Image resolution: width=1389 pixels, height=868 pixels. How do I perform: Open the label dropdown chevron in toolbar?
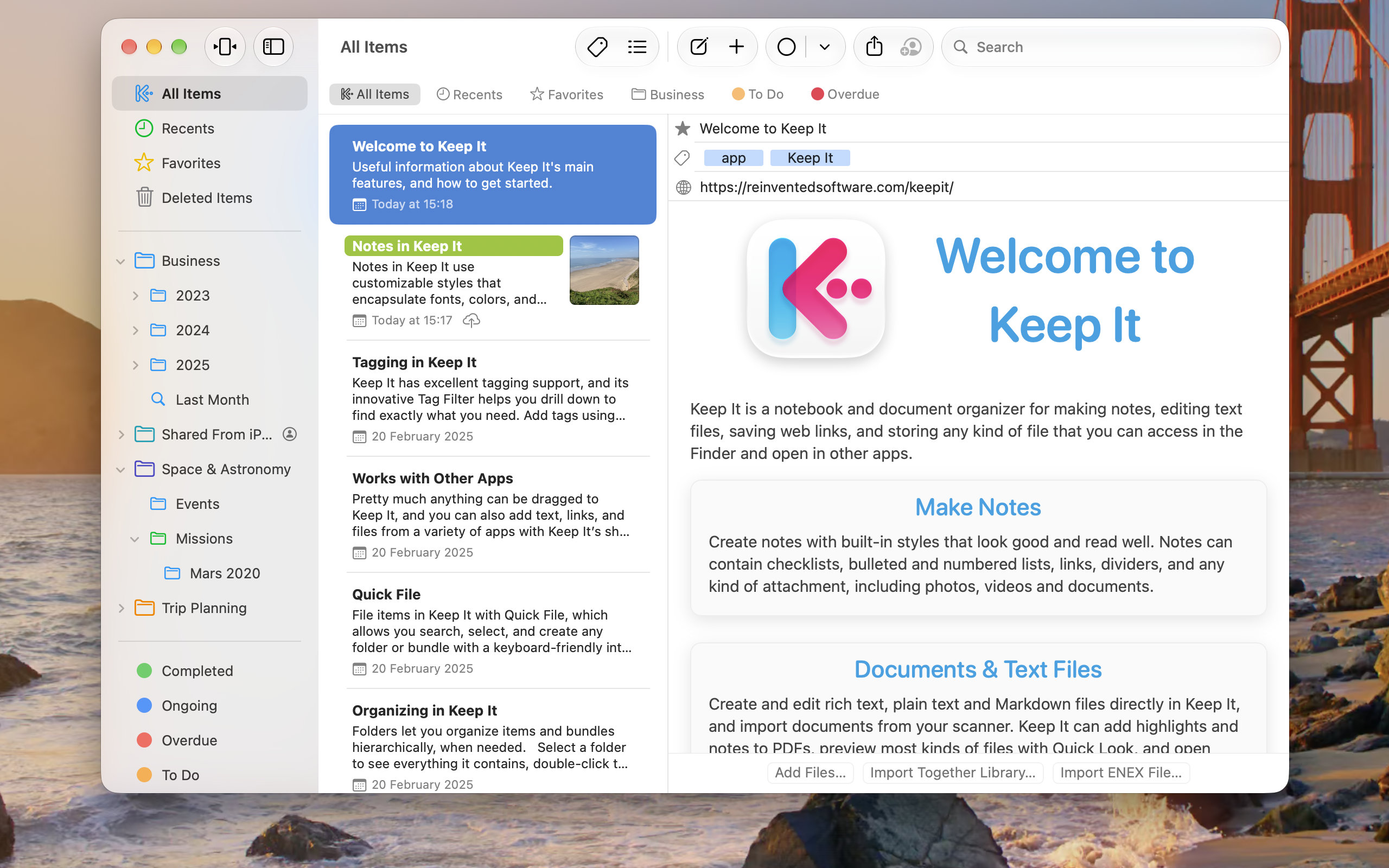click(824, 47)
